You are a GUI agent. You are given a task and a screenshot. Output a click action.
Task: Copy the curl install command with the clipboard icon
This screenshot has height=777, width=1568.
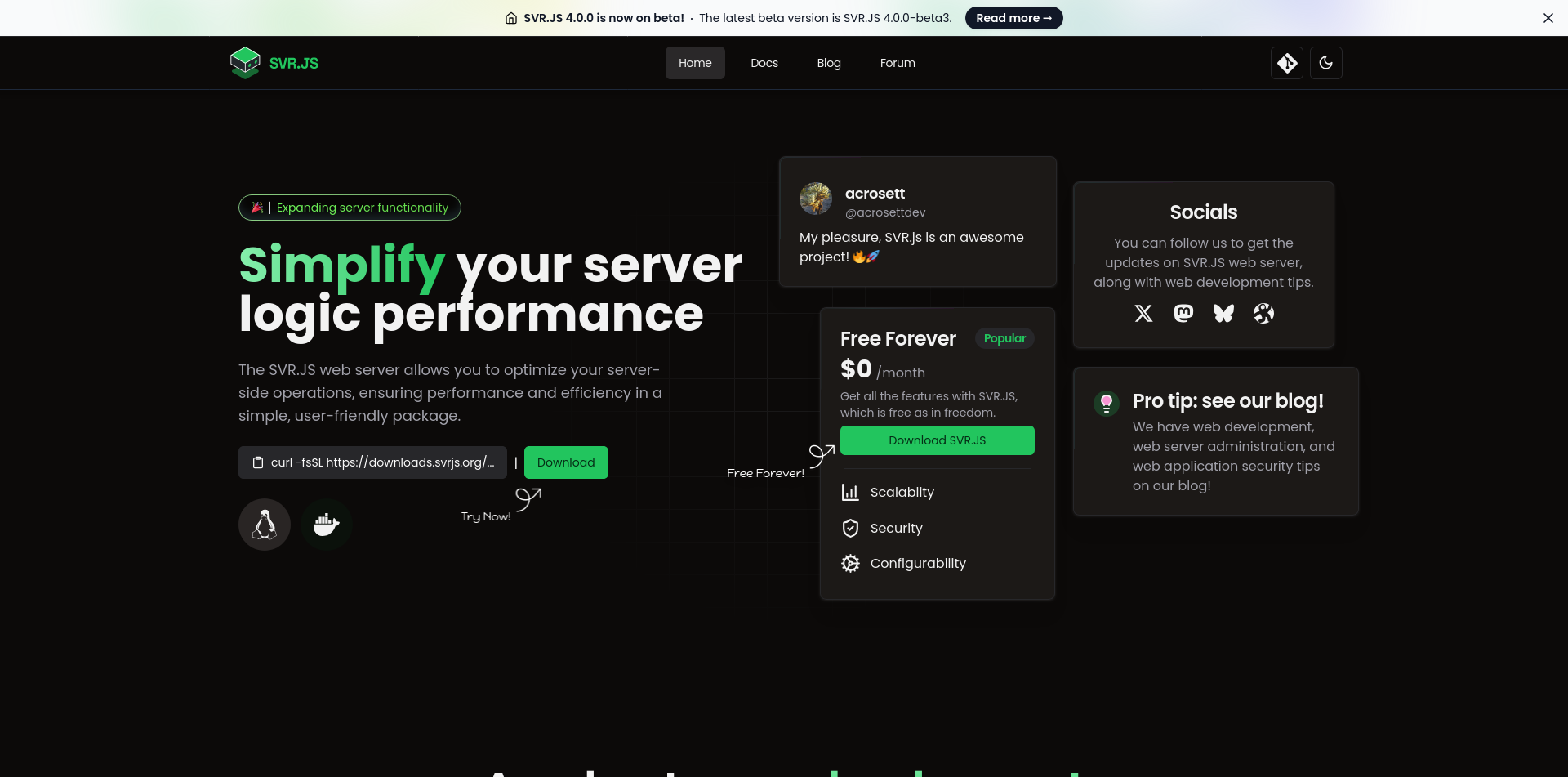258,462
